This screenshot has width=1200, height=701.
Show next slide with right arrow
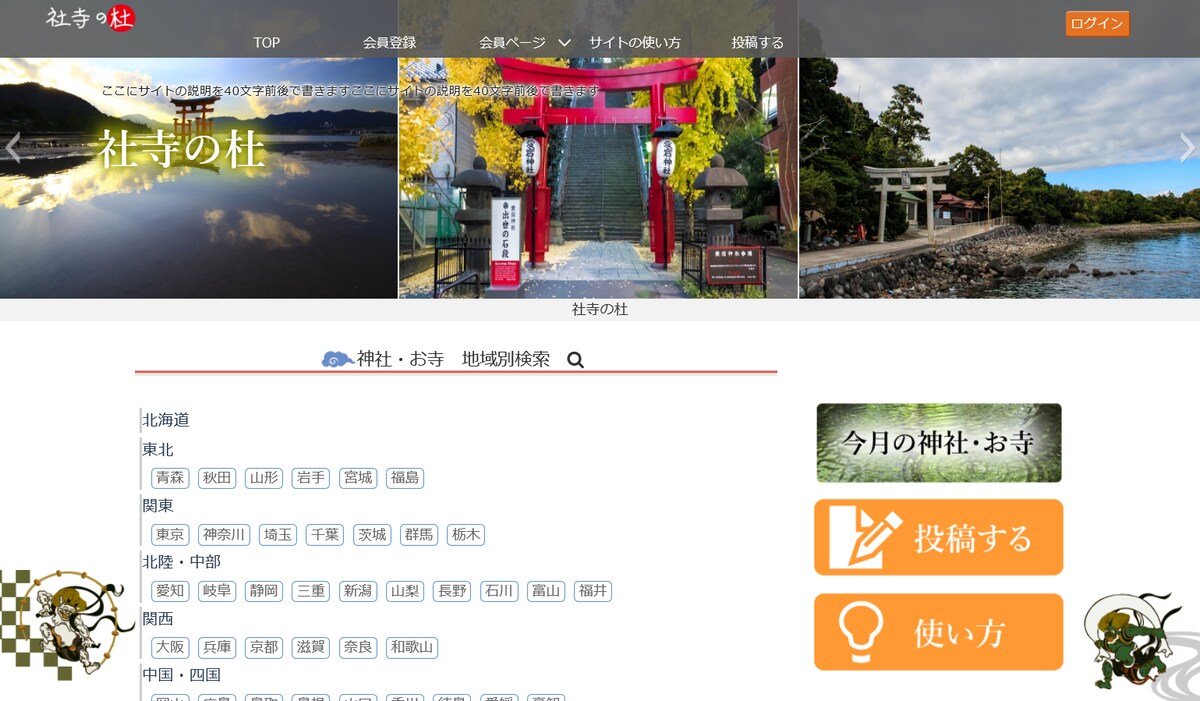pyautogui.click(x=1187, y=148)
